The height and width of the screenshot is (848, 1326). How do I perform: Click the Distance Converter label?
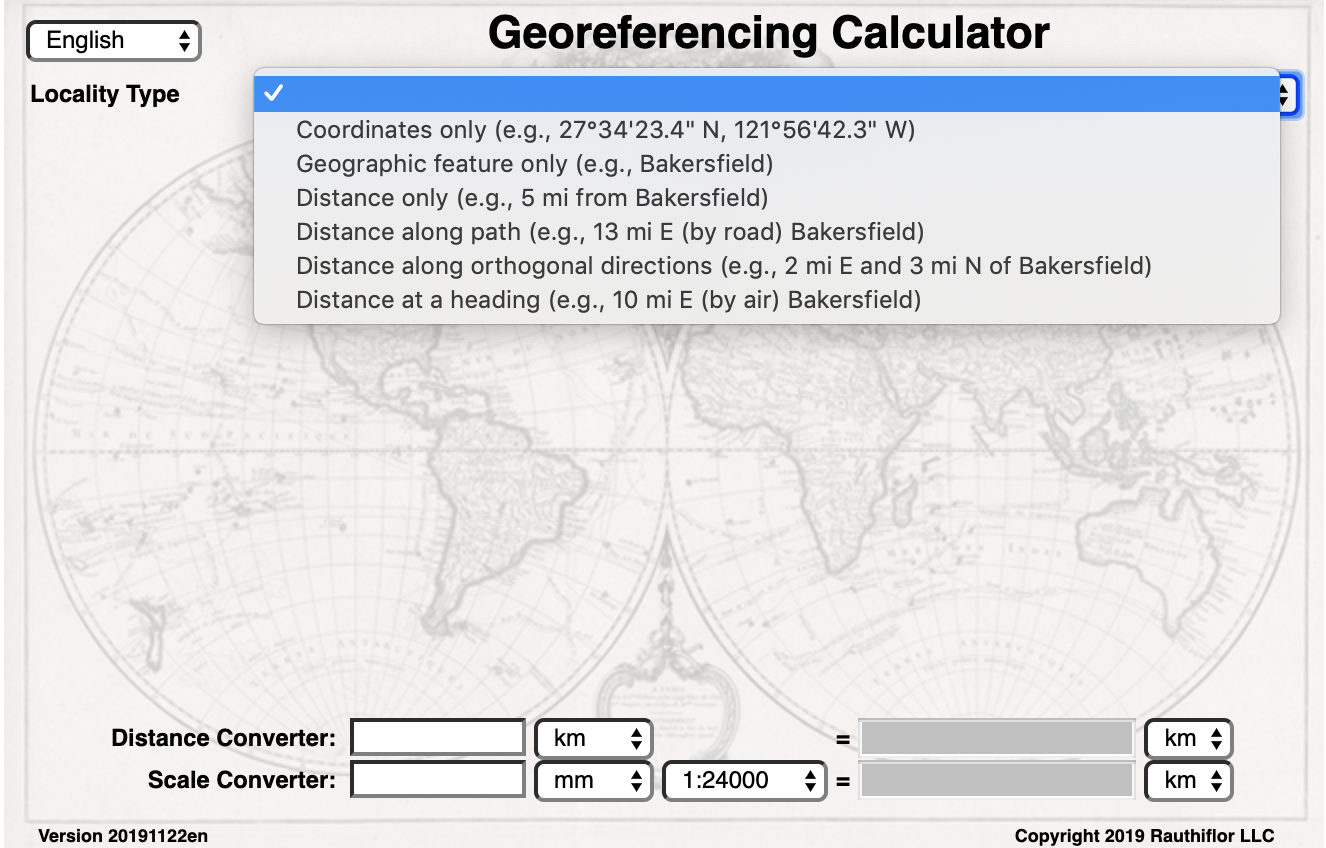coord(224,738)
